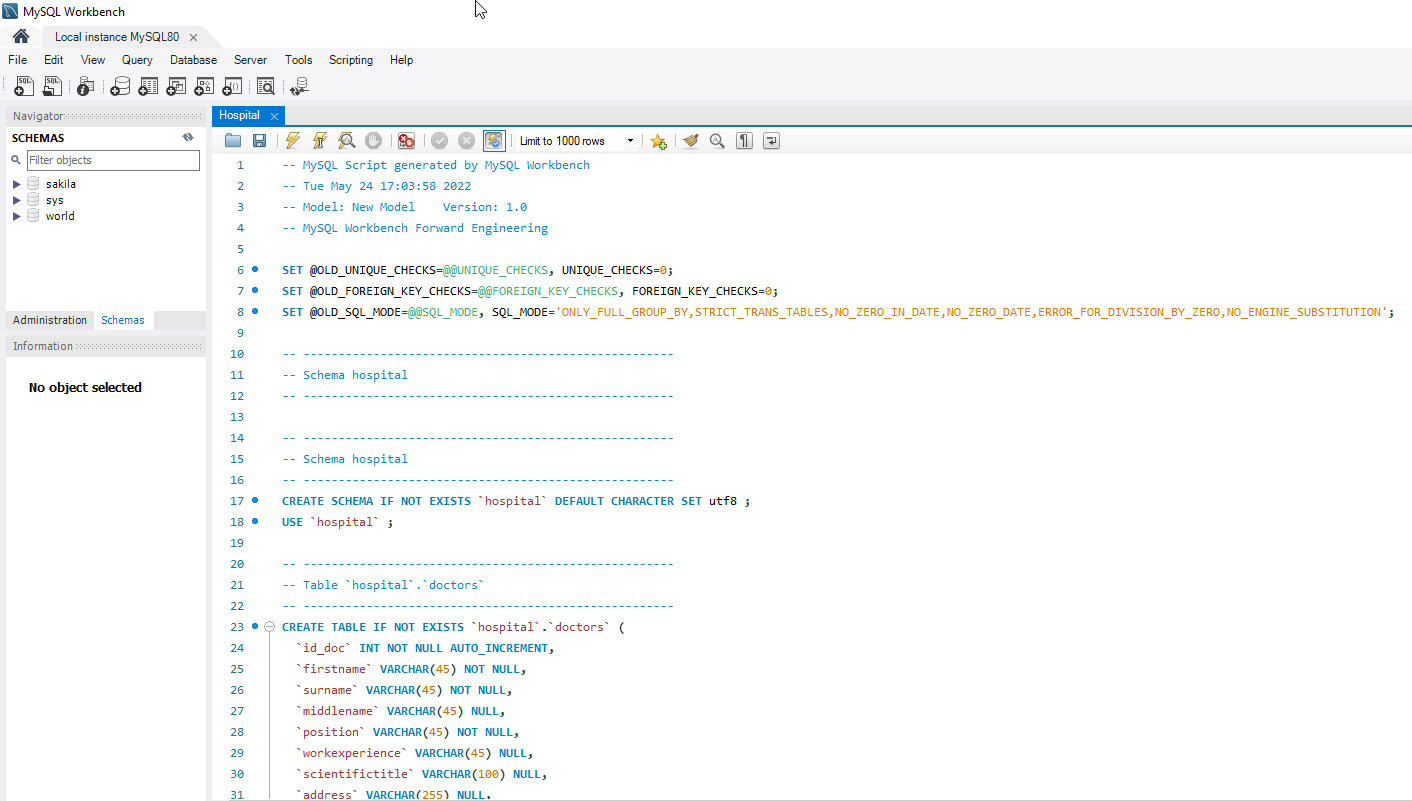This screenshot has height=801, width=1412.
Task: Open the Tools menu
Action: (x=299, y=60)
